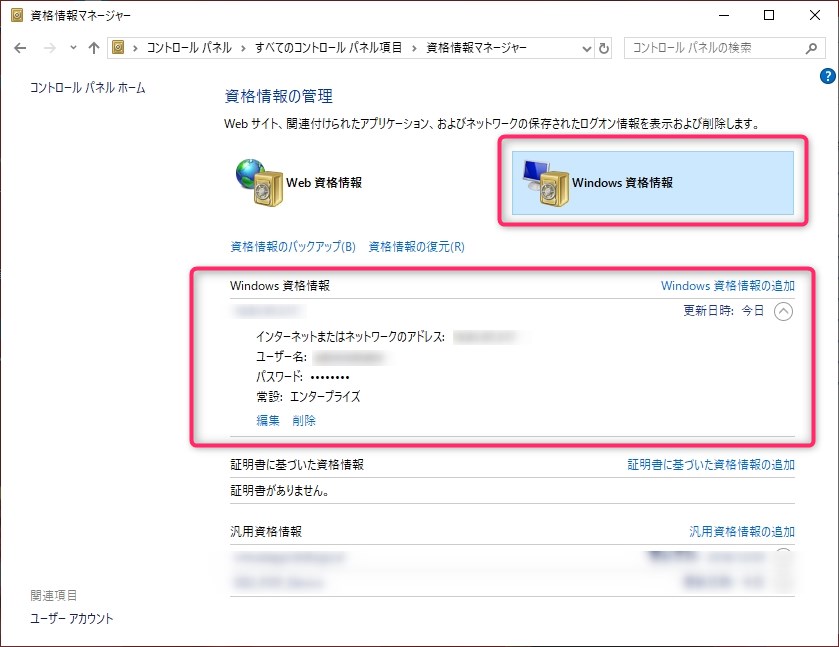Click the breadcrumb chevron after すべてのコントロール パネル項目
Viewport: 839px width, 647px height.
click(414, 49)
